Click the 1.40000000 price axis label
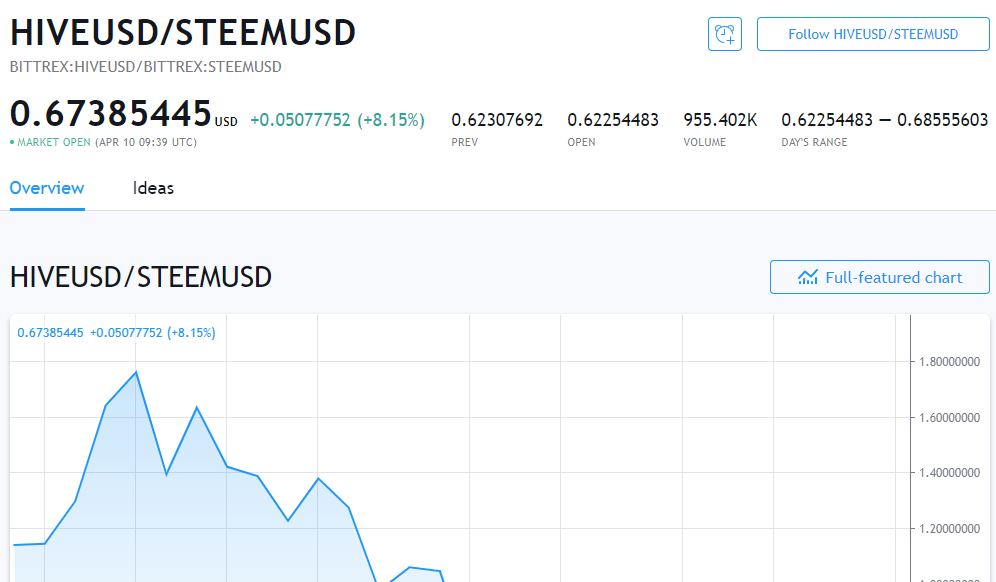 (950, 473)
